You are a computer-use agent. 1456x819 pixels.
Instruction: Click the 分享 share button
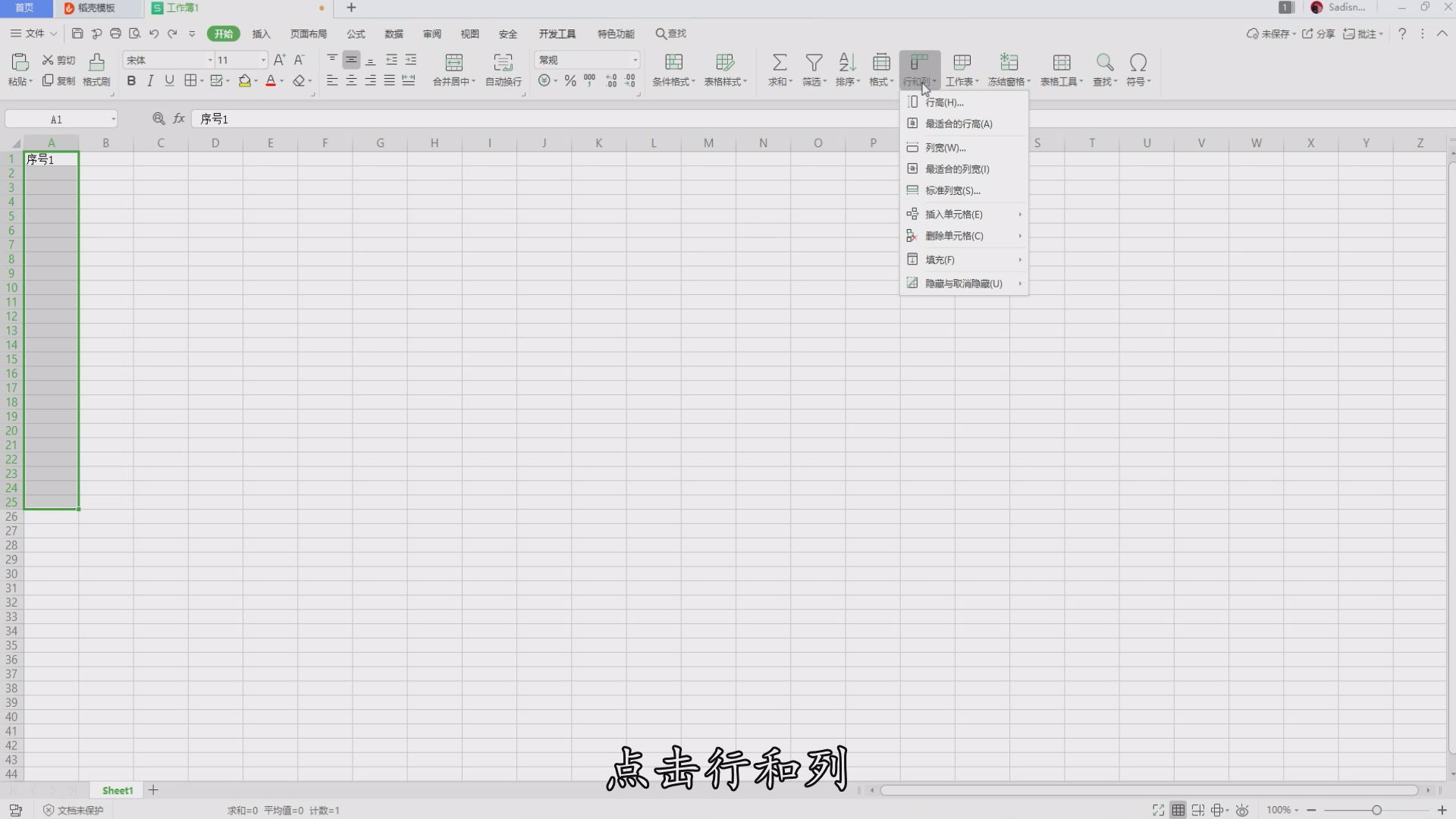(x=1318, y=33)
